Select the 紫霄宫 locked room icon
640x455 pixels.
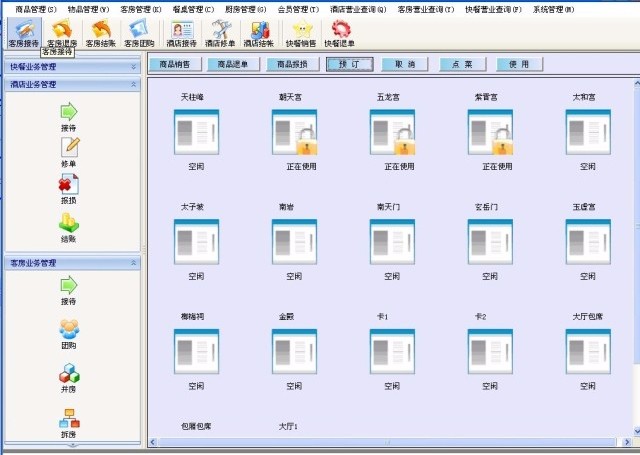(490, 132)
